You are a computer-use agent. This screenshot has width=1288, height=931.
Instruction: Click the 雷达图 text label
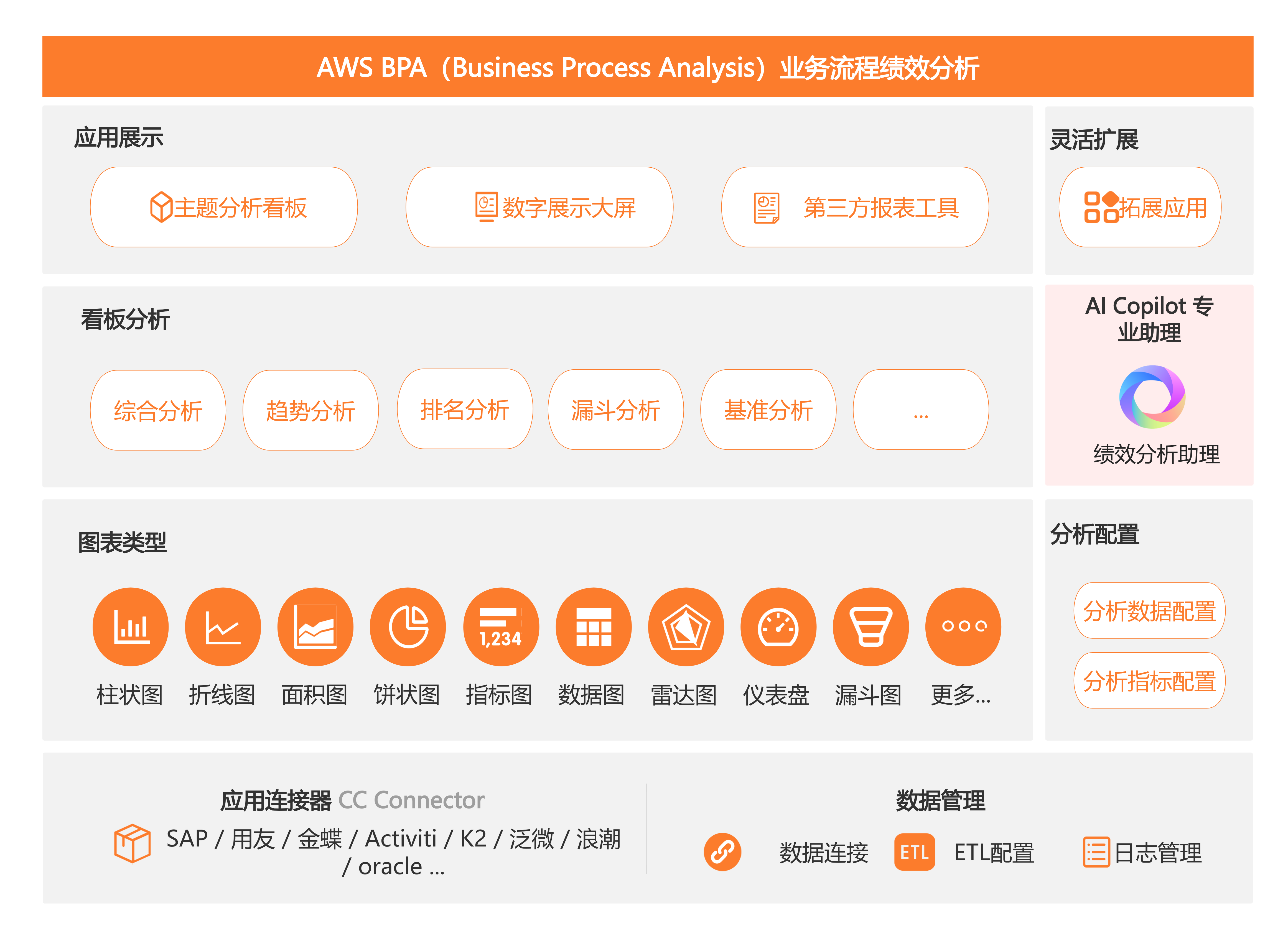[684, 695]
